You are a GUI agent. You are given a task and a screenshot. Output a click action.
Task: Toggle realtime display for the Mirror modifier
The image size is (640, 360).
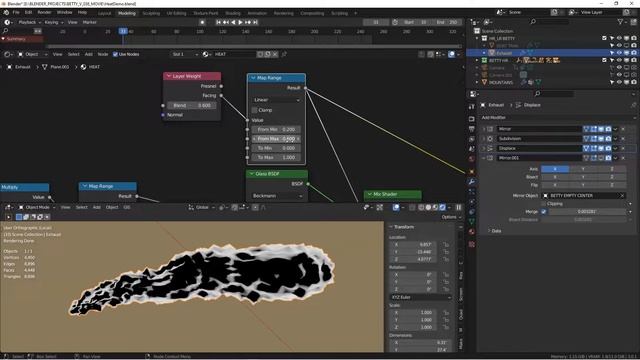[601, 129]
